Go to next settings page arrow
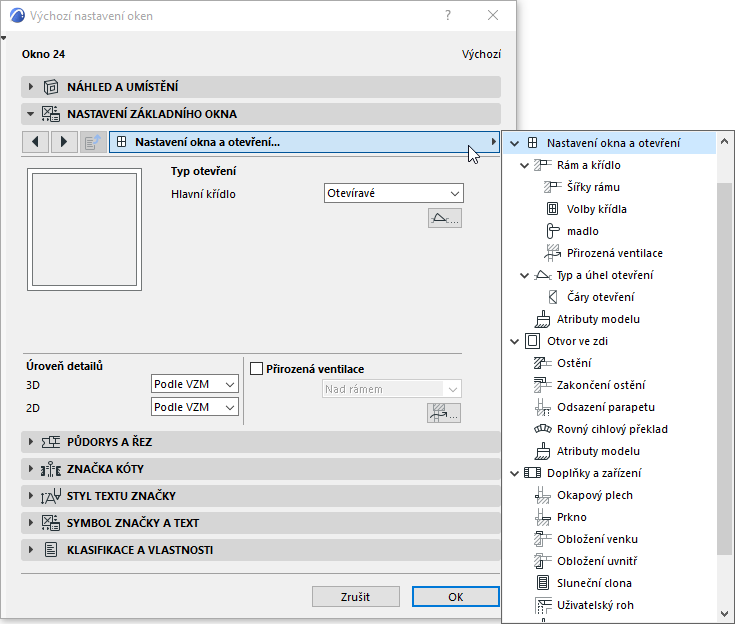Viewport: 735px width, 624px height. (x=64, y=142)
